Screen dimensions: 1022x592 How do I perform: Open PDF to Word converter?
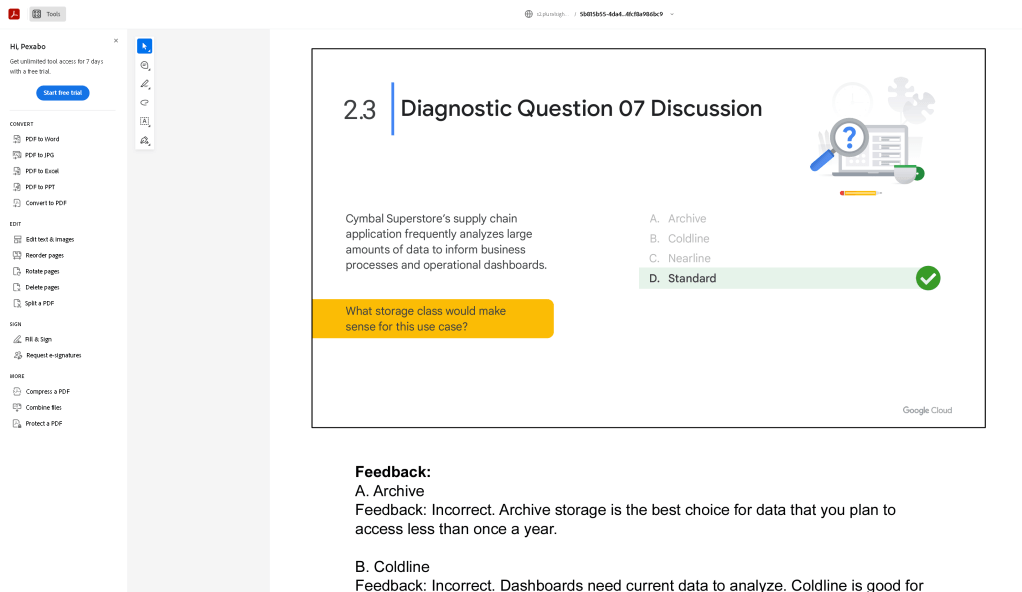(42, 139)
